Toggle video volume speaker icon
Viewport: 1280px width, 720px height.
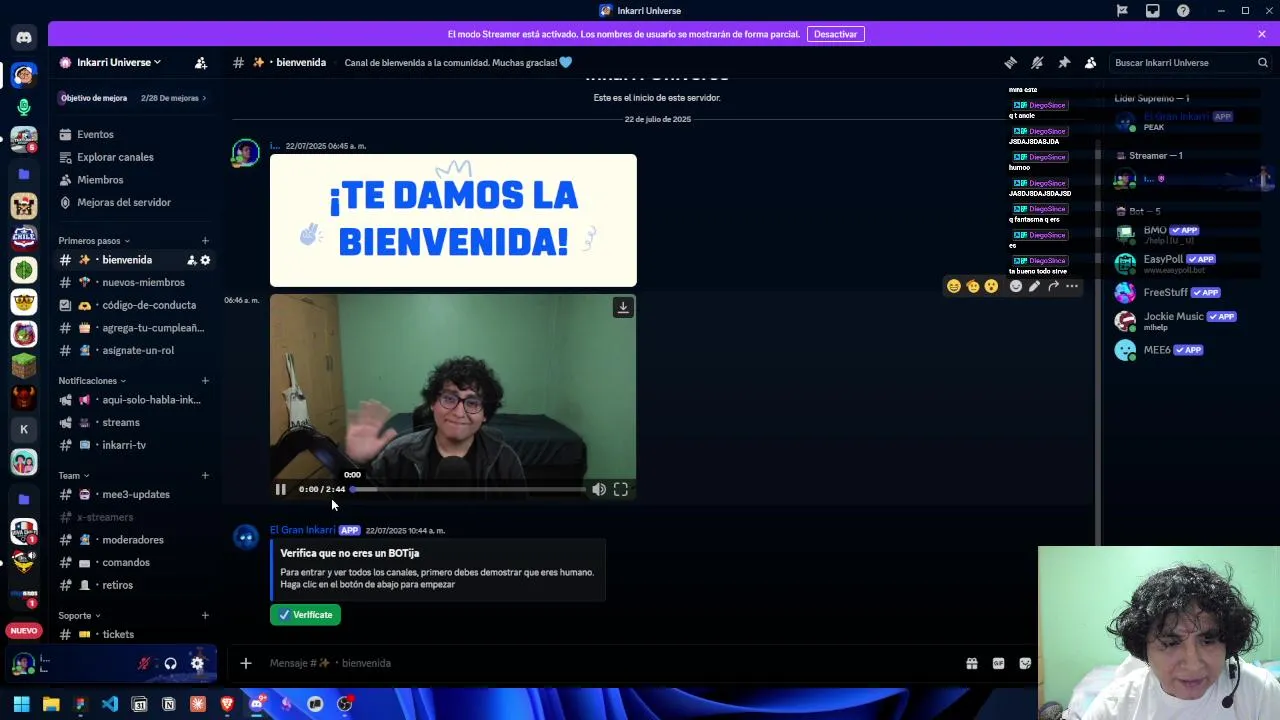pos(598,489)
